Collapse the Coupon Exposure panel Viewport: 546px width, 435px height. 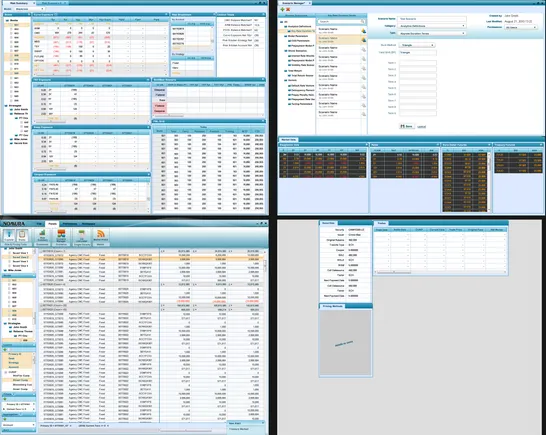(x=148, y=174)
